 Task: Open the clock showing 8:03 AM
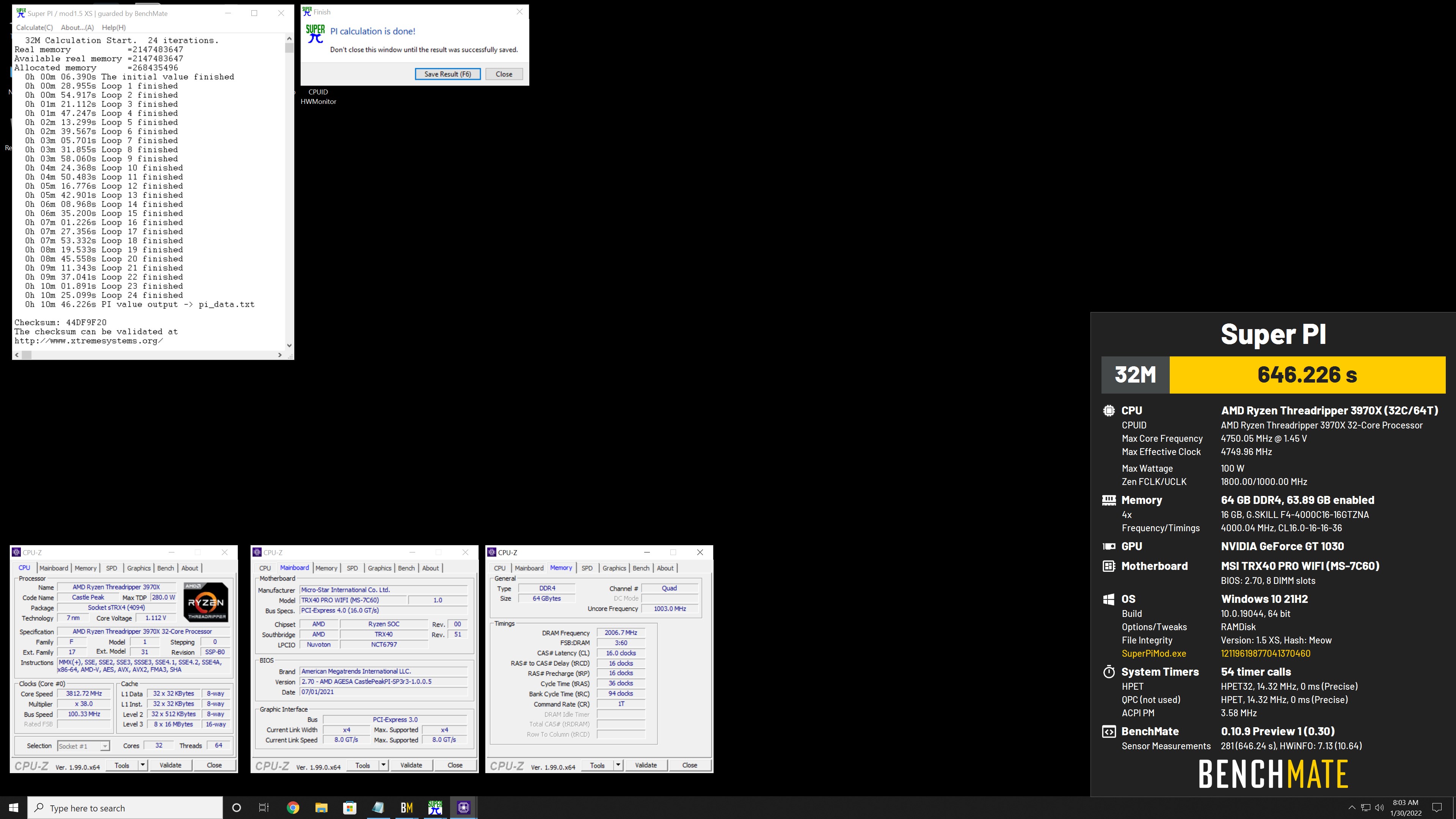[x=1406, y=808]
